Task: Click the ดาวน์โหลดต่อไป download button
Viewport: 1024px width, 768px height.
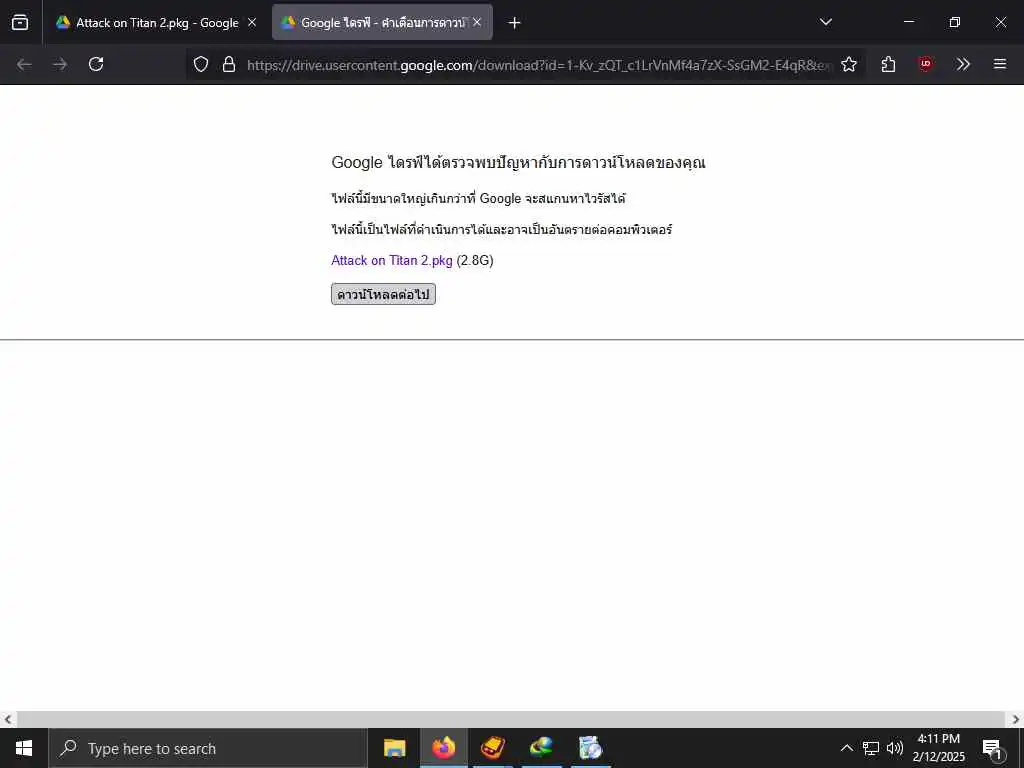Action: point(383,295)
